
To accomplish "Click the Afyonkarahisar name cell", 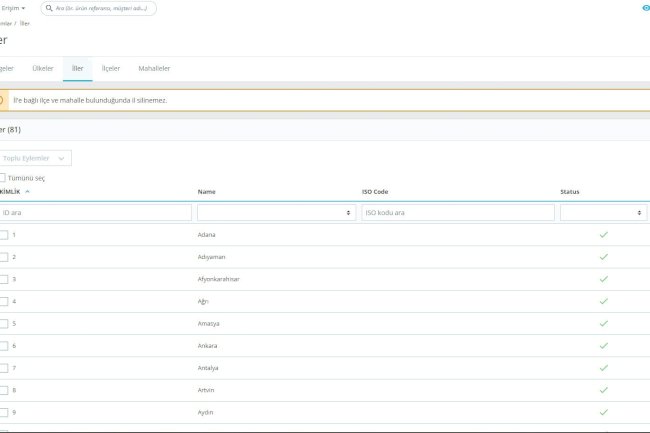I will pyautogui.click(x=218, y=279).
